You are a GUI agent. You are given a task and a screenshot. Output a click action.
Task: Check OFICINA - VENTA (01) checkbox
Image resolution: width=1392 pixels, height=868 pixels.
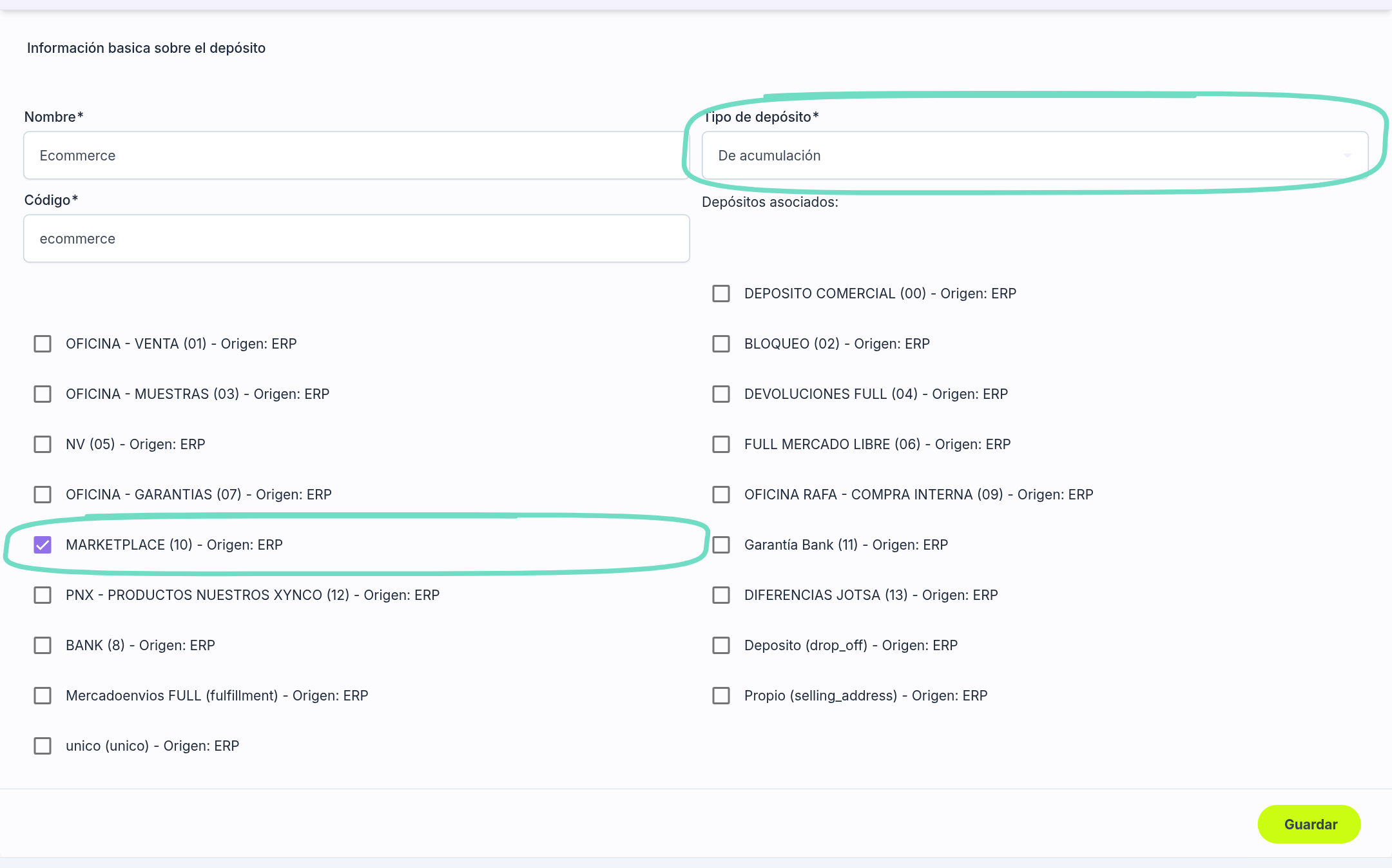pos(43,344)
